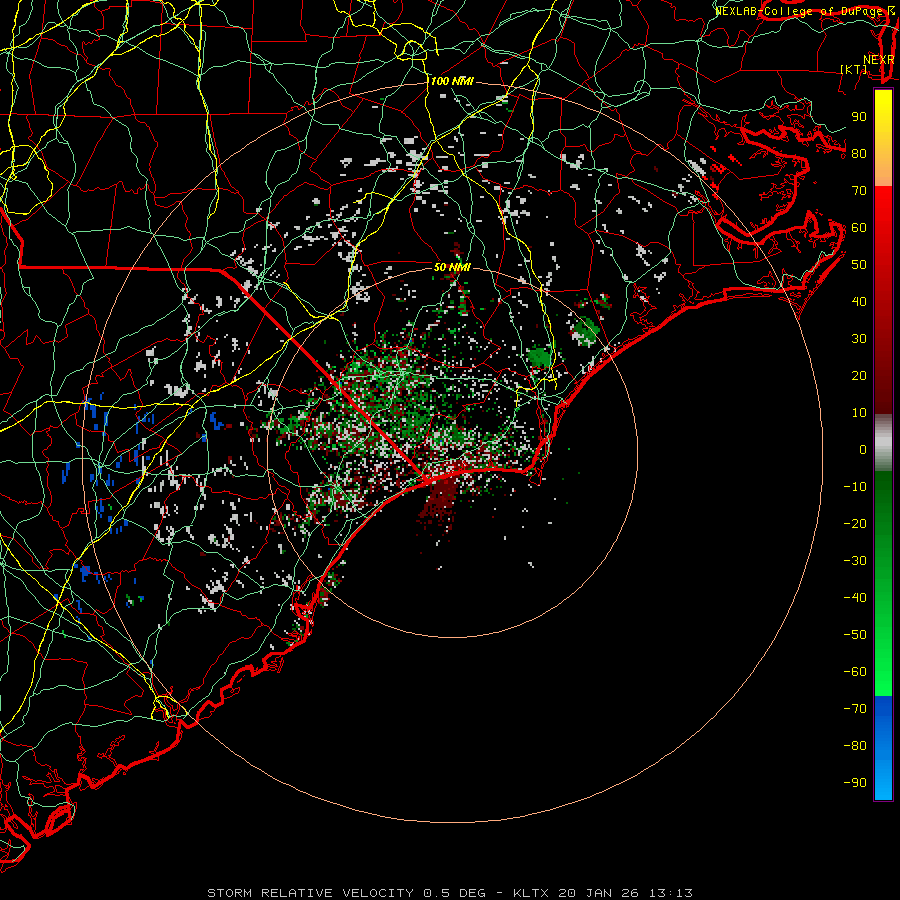Click the -30 value on the velocity scale
Image resolution: width=900 pixels, height=900 pixels.
point(855,561)
